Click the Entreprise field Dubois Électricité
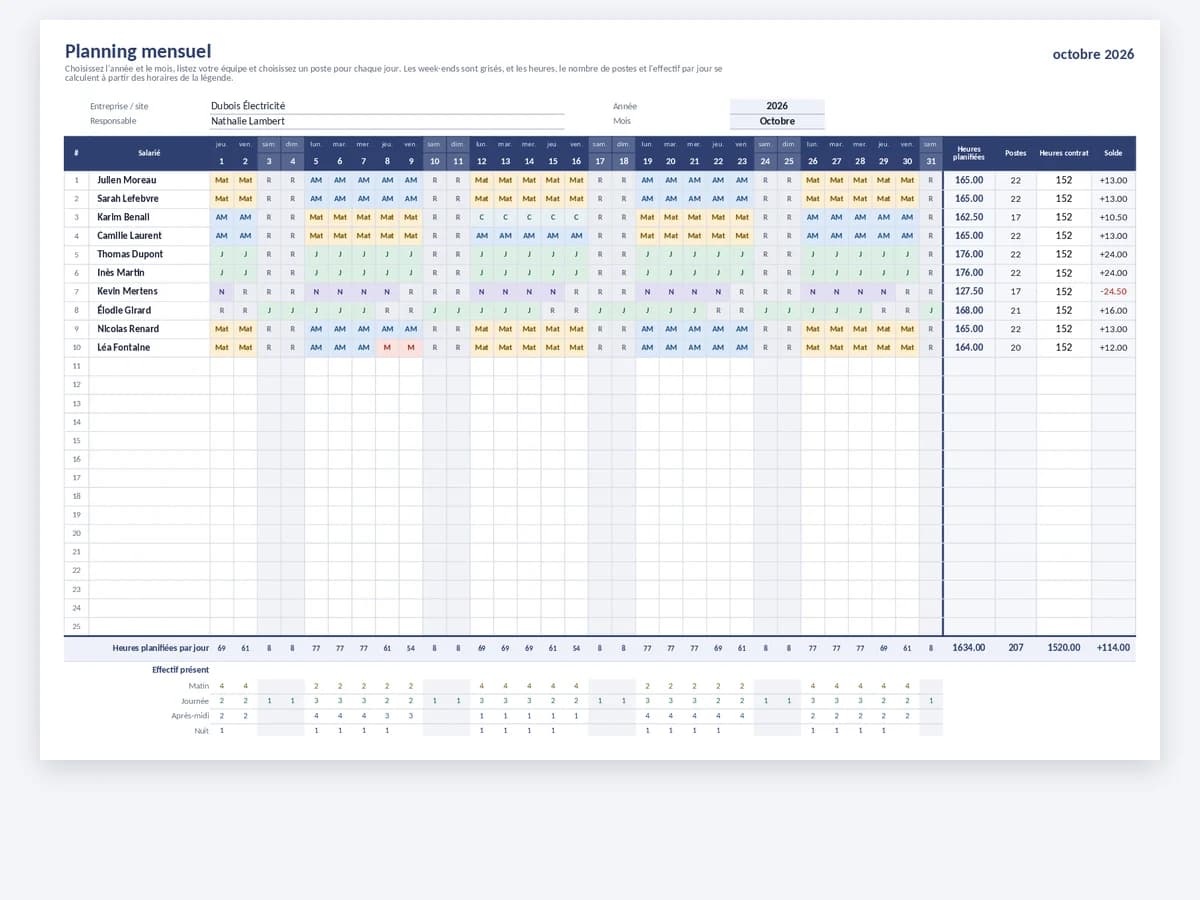 pyautogui.click(x=387, y=106)
